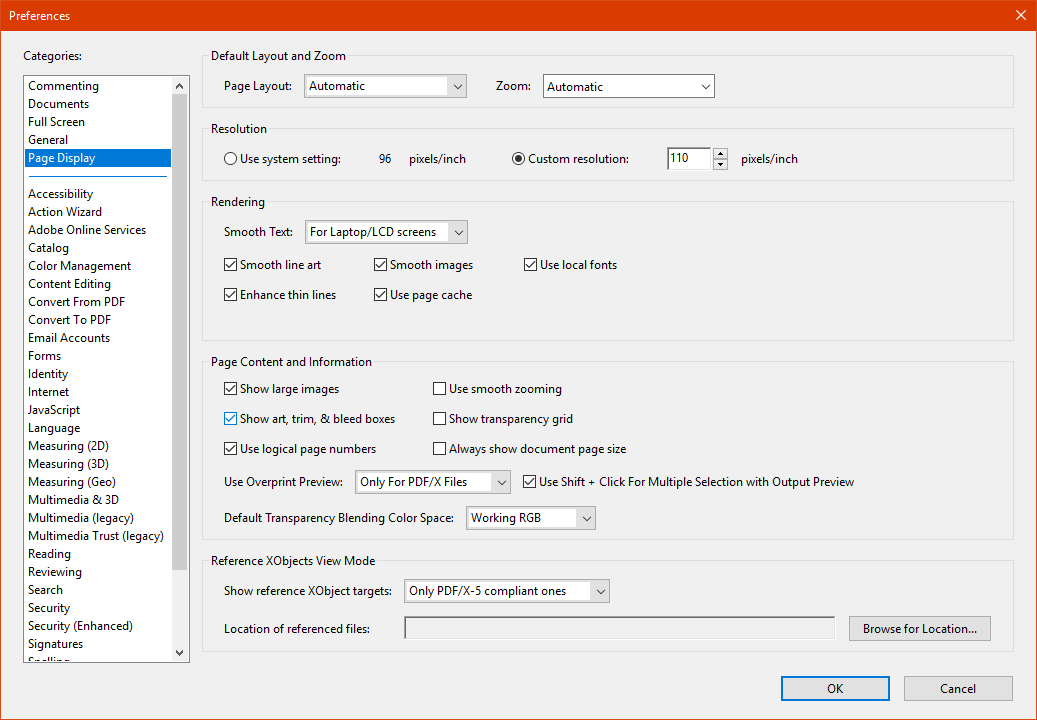This screenshot has height=720, width=1037.
Task: Uncheck Use logical page numbers
Action: [x=231, y=448]
